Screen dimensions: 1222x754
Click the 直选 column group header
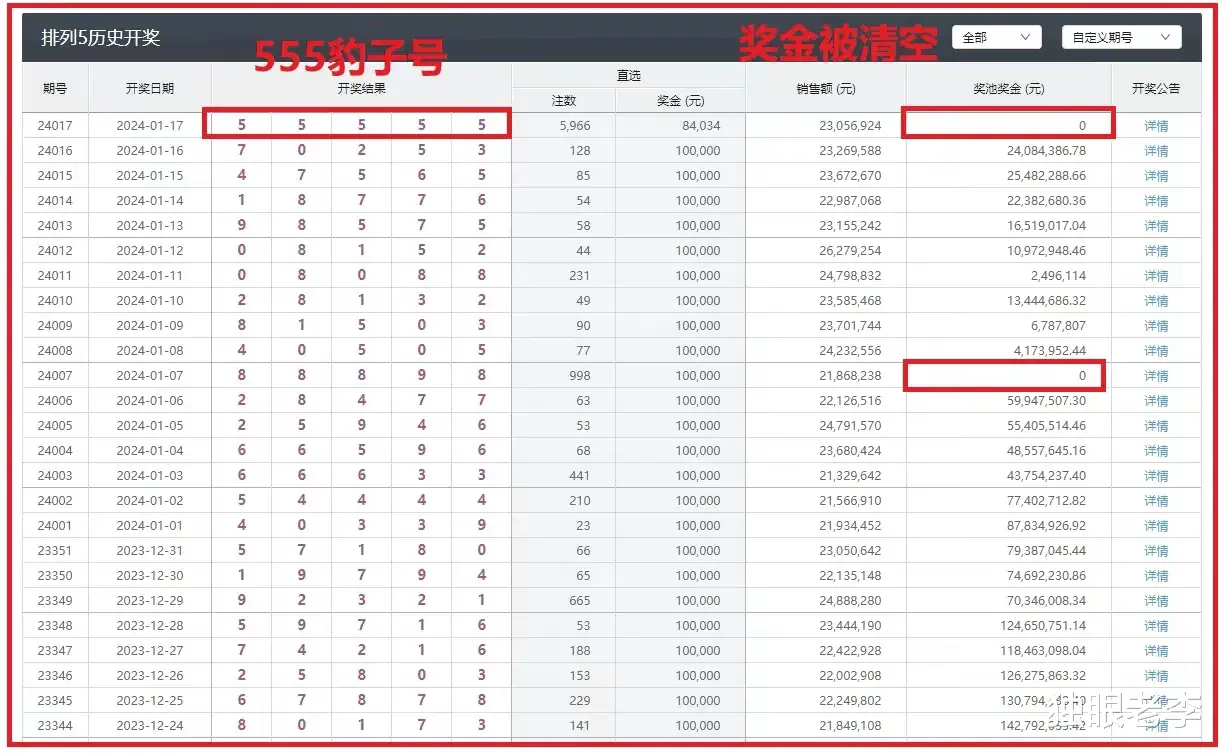tap(629, 76)
